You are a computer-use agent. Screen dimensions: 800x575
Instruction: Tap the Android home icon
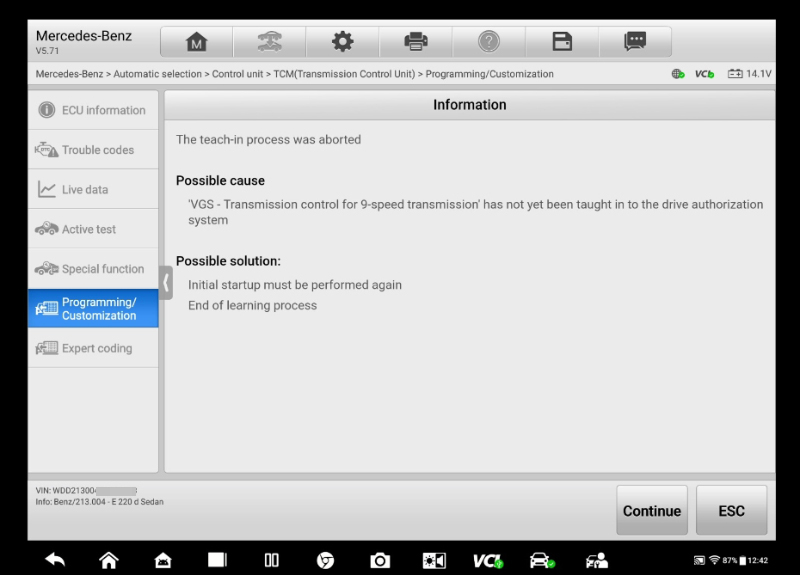(109, 560)
